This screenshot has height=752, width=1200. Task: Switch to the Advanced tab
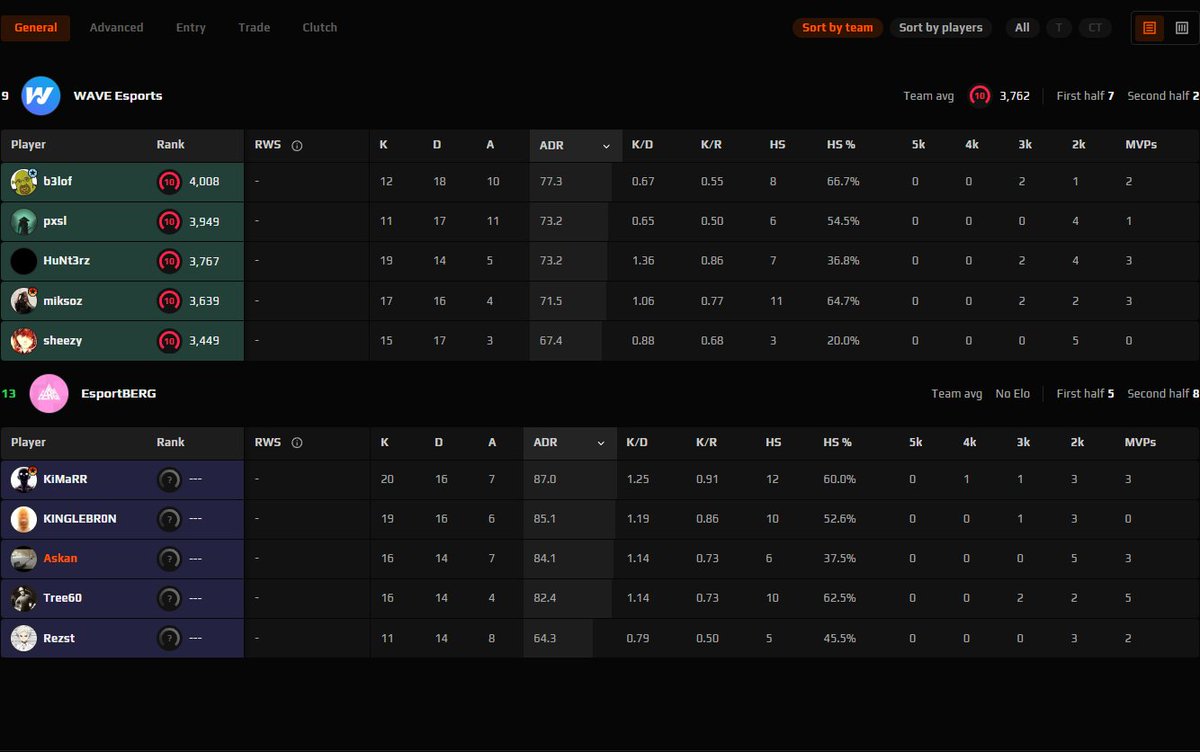tap(116, 28)
